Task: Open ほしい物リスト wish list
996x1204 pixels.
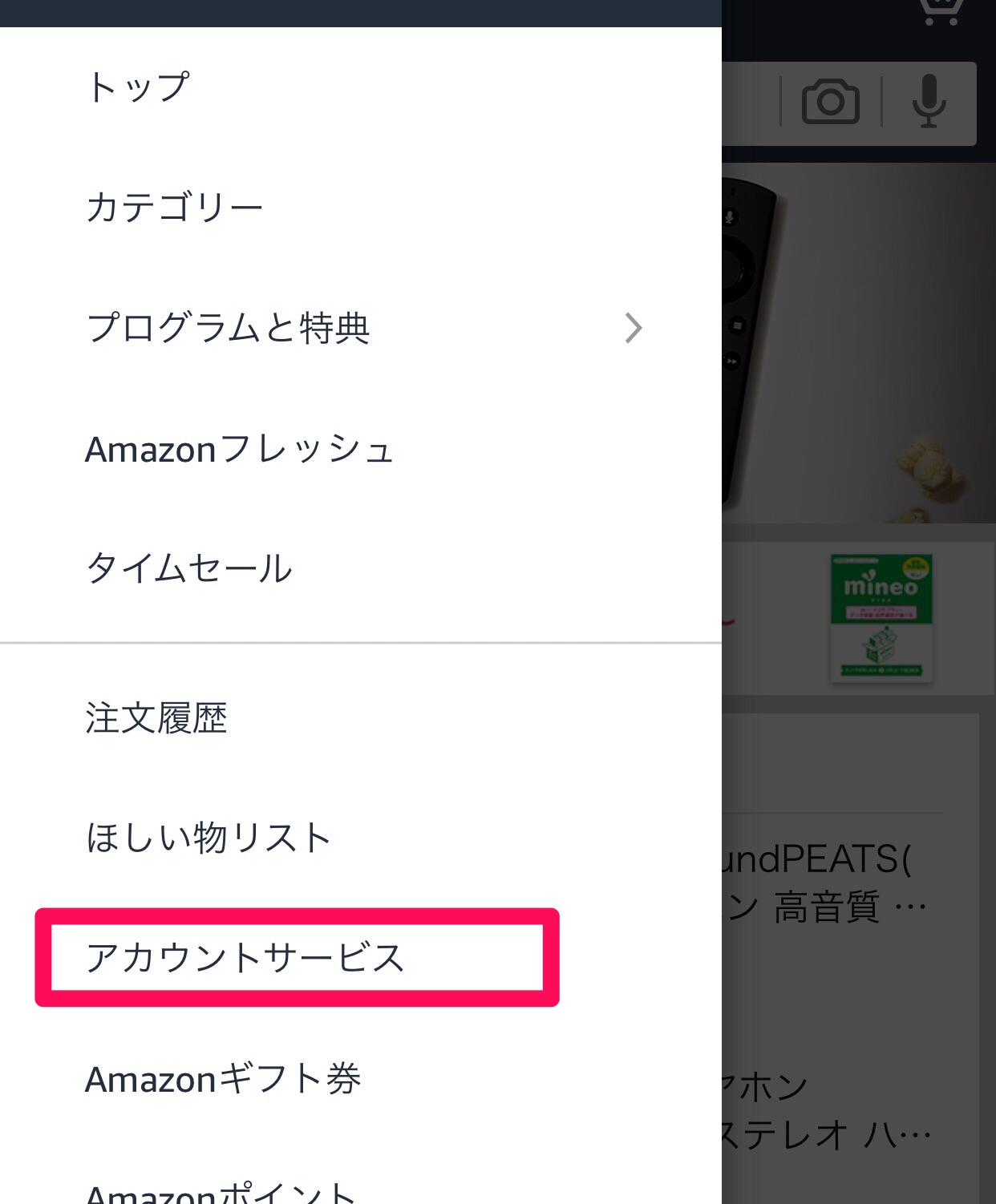Action: [209, 838]
